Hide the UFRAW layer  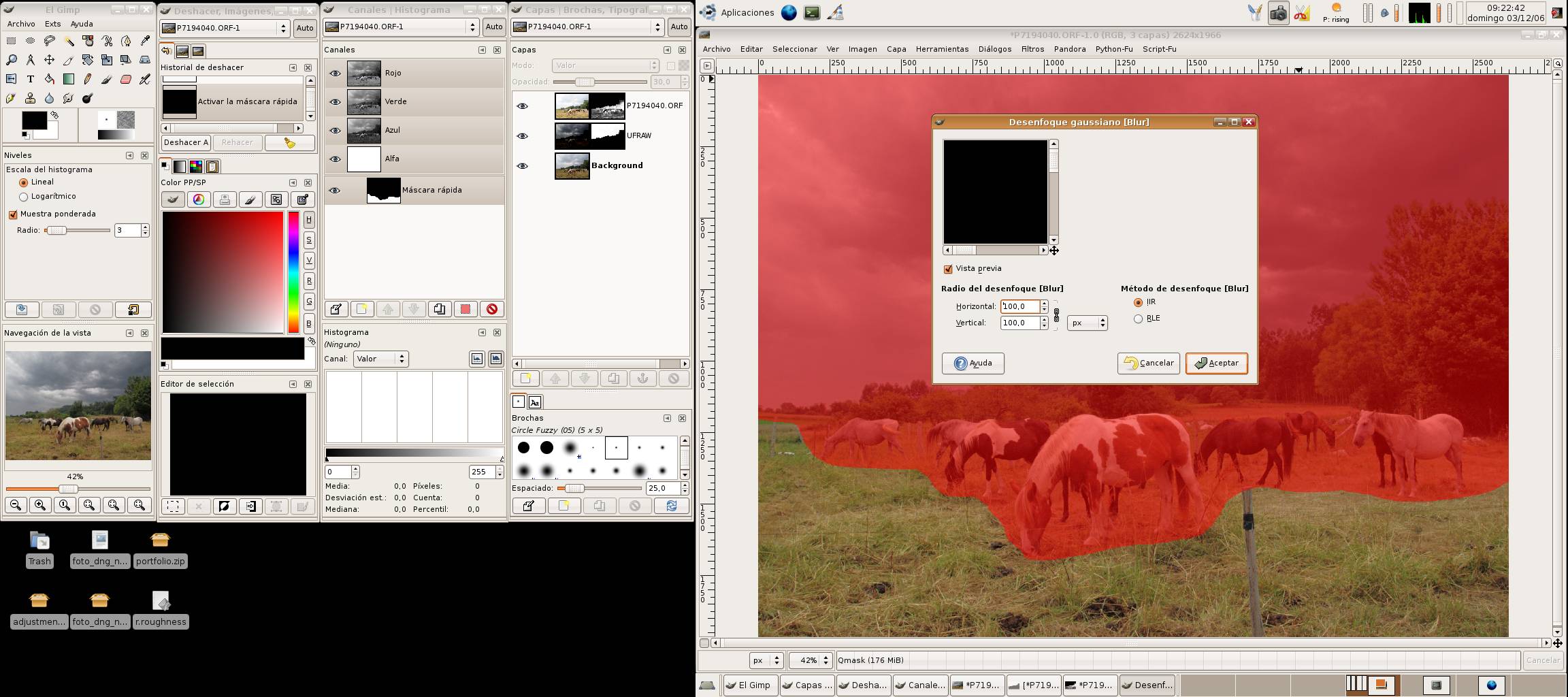coord(523,135)
